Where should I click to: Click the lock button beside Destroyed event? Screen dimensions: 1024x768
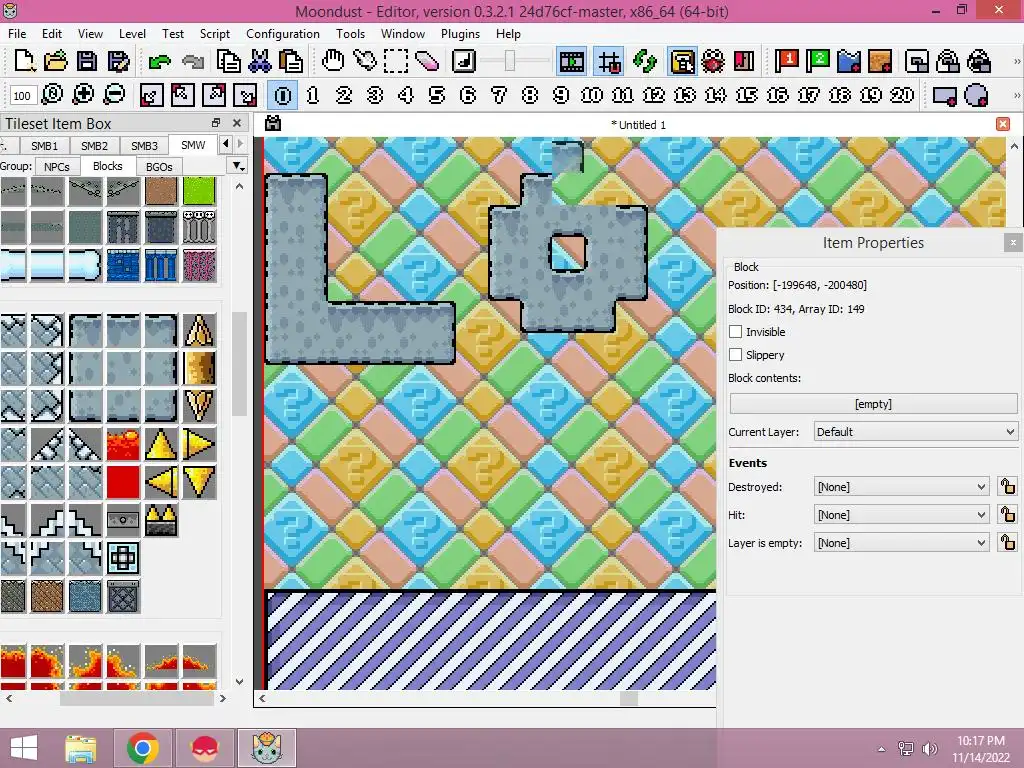1008,487
